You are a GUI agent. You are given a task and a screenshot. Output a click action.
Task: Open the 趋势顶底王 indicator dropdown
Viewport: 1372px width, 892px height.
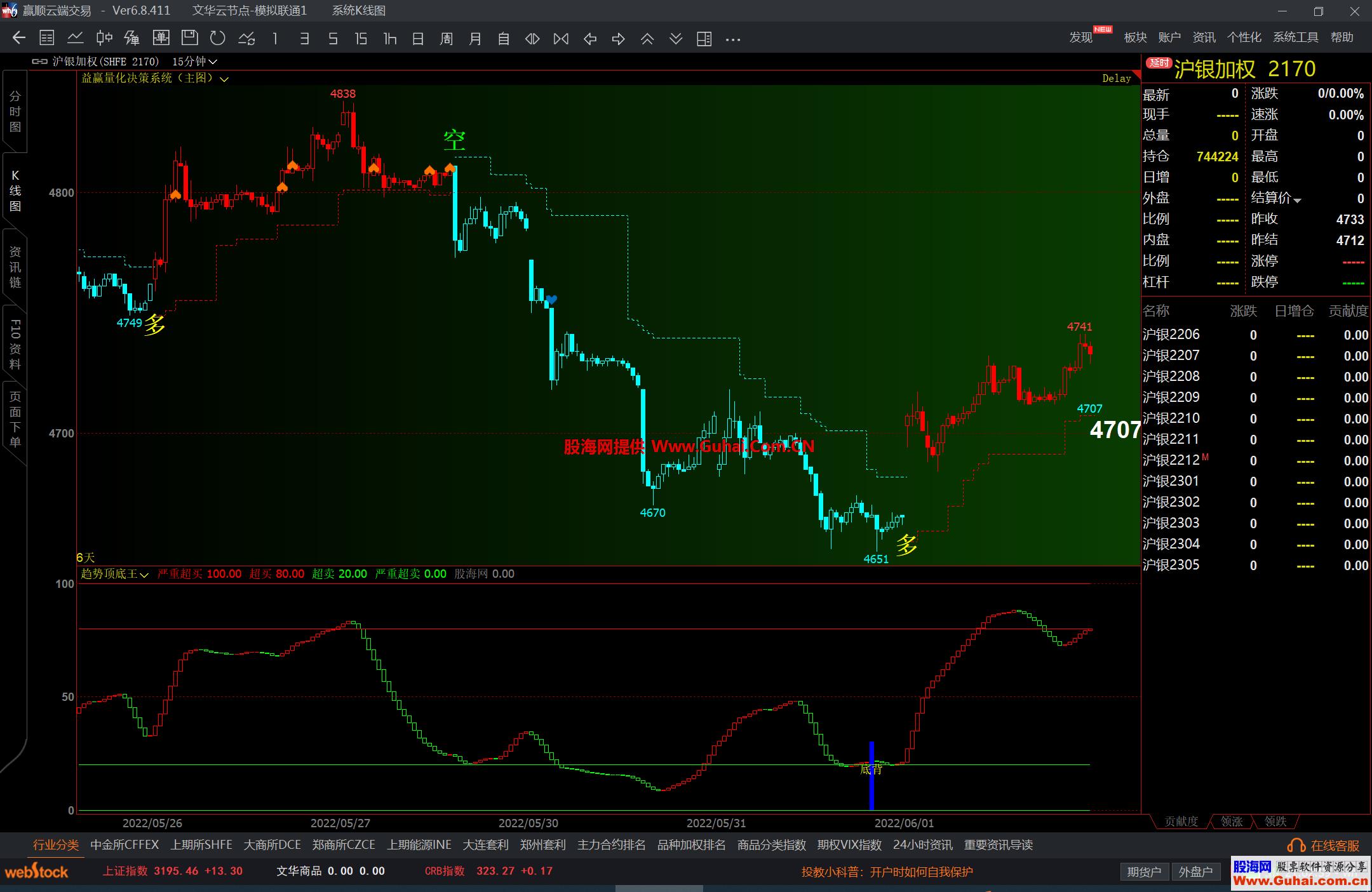[x=144, y=575]
